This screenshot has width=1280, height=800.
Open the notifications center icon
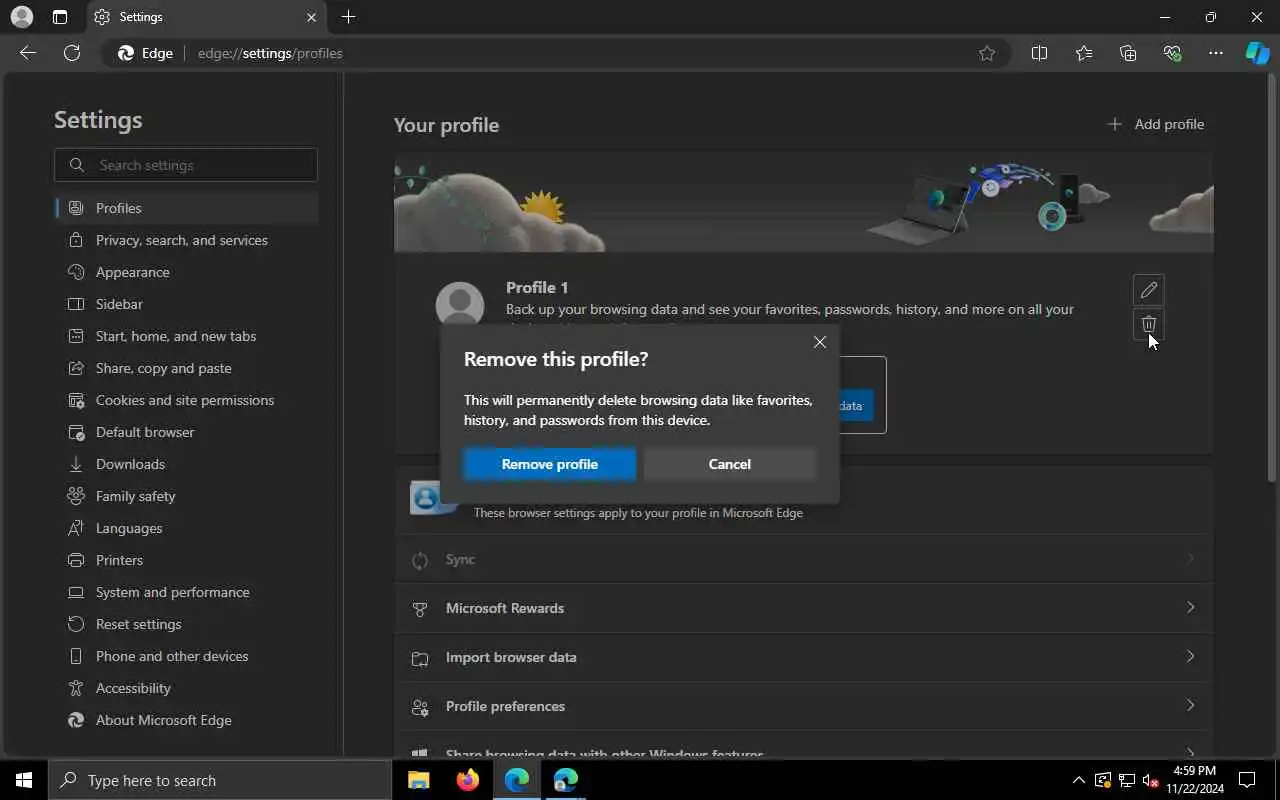click(x=1247, y=780)
